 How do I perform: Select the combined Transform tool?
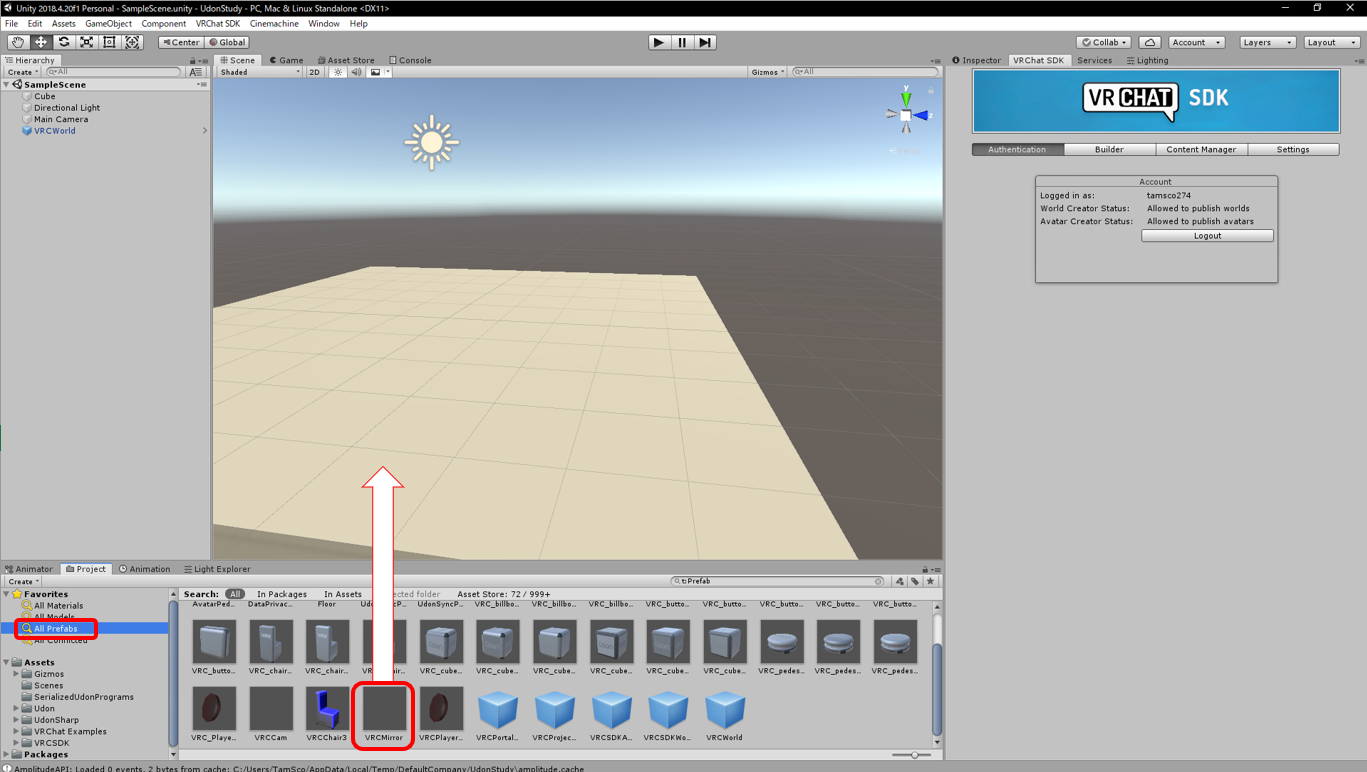(133, 42)
